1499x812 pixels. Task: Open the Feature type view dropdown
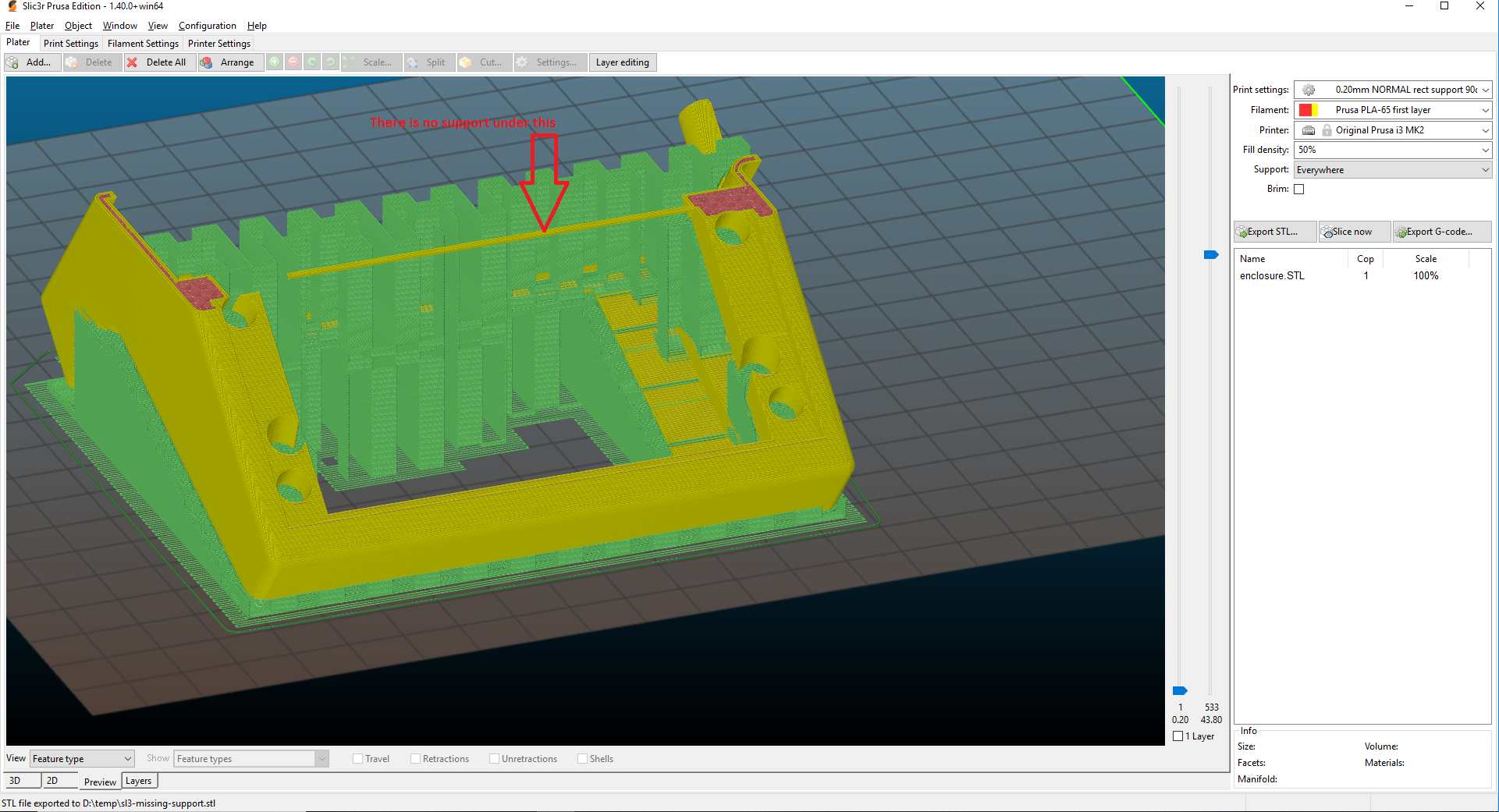click(x=82, y=758)
